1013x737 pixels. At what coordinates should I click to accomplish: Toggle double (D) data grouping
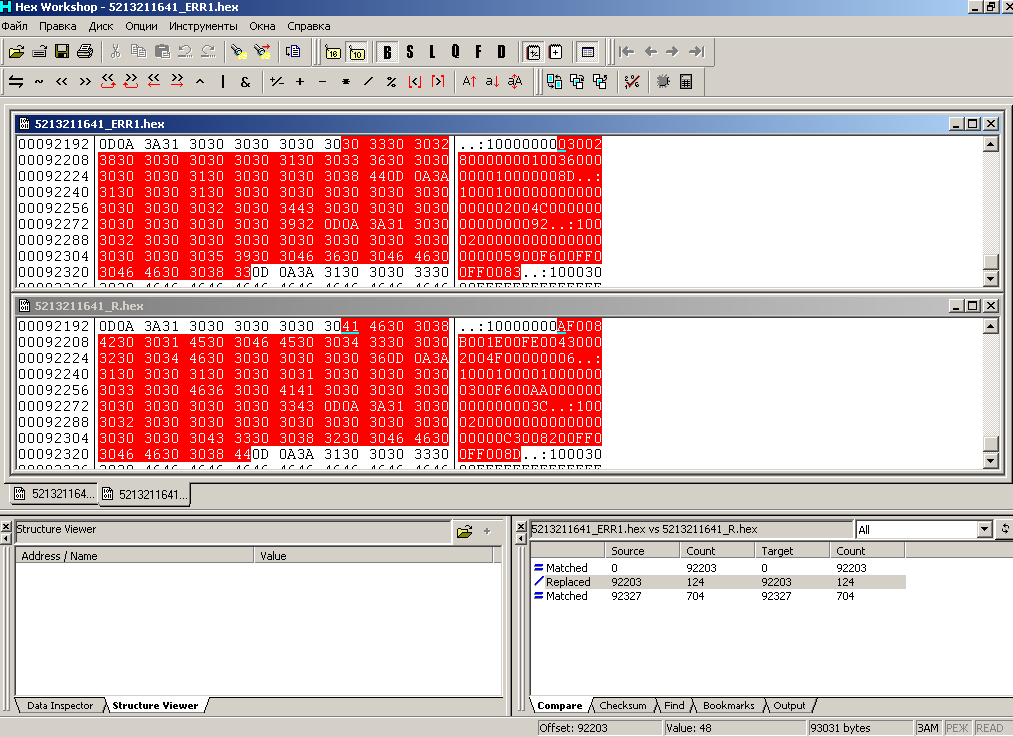501,52
